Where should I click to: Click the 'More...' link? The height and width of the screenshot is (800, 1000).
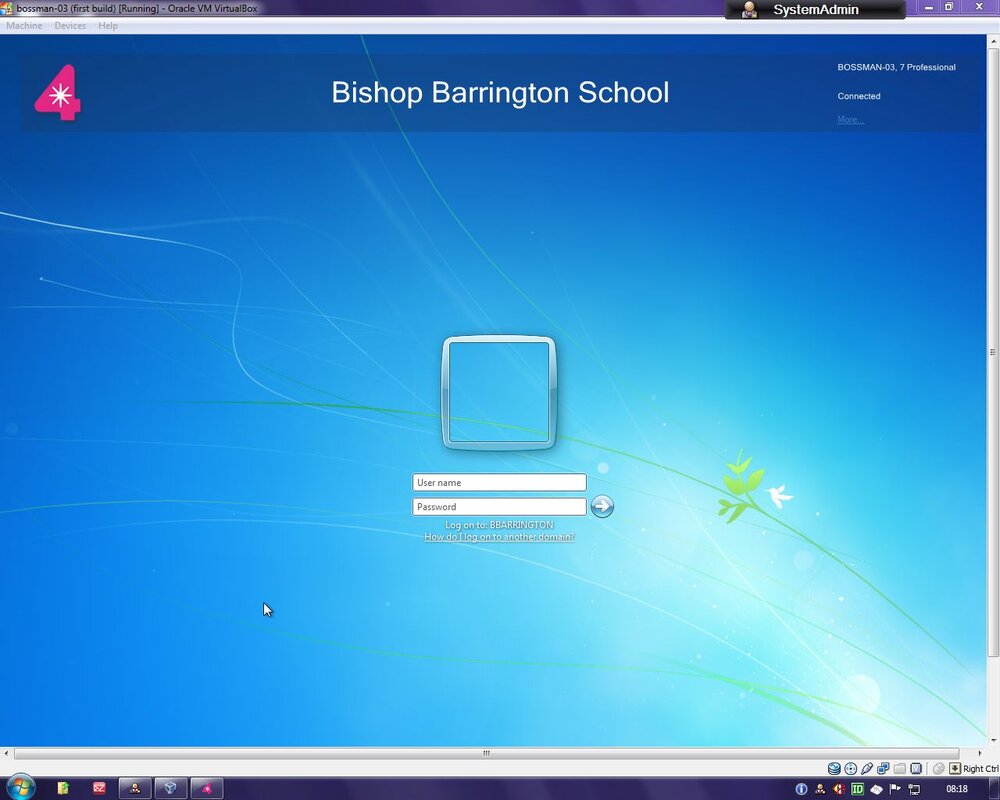(x=850, y=119)
